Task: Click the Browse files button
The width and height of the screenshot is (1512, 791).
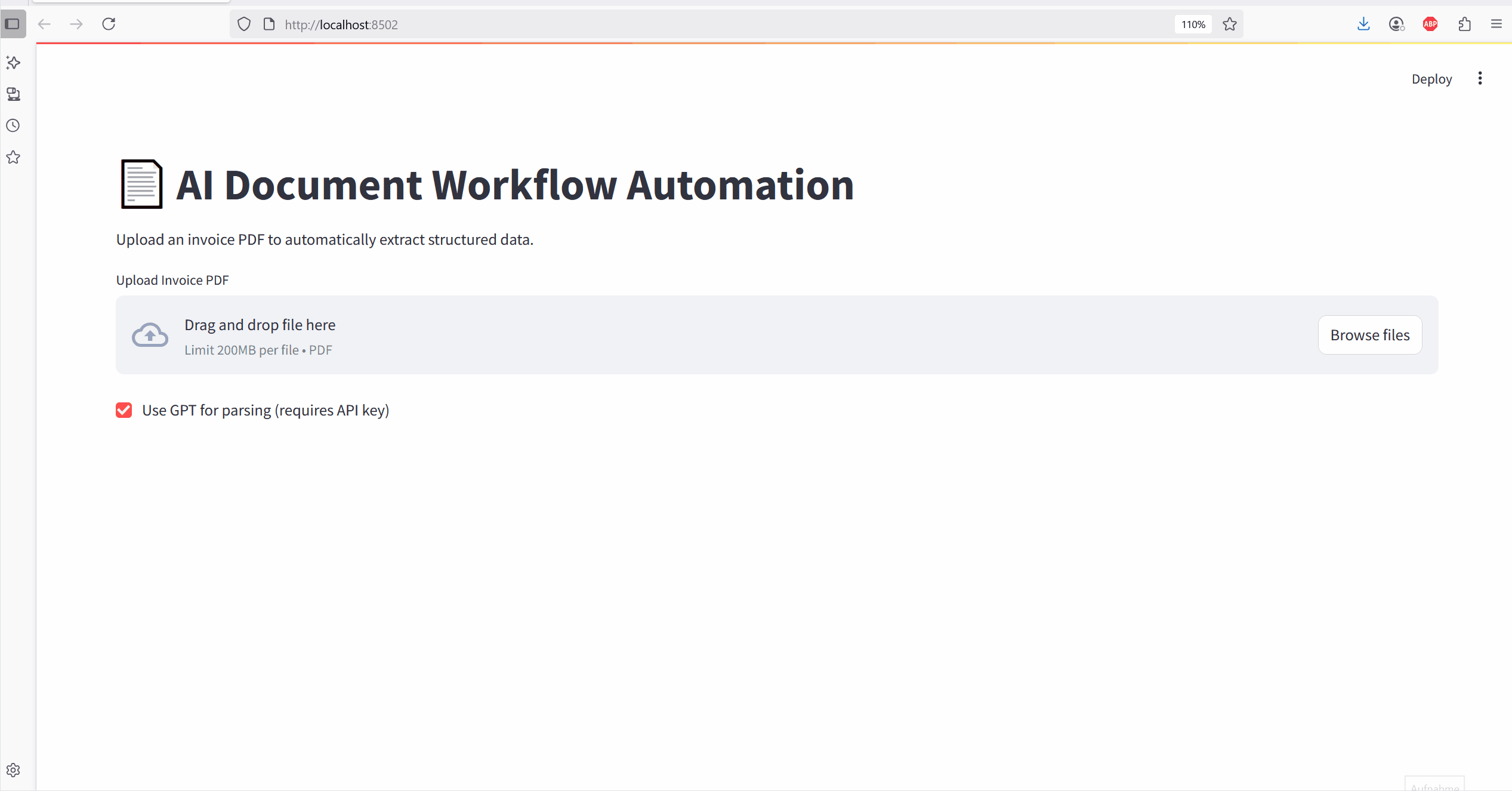Action: click(1370, 335)
